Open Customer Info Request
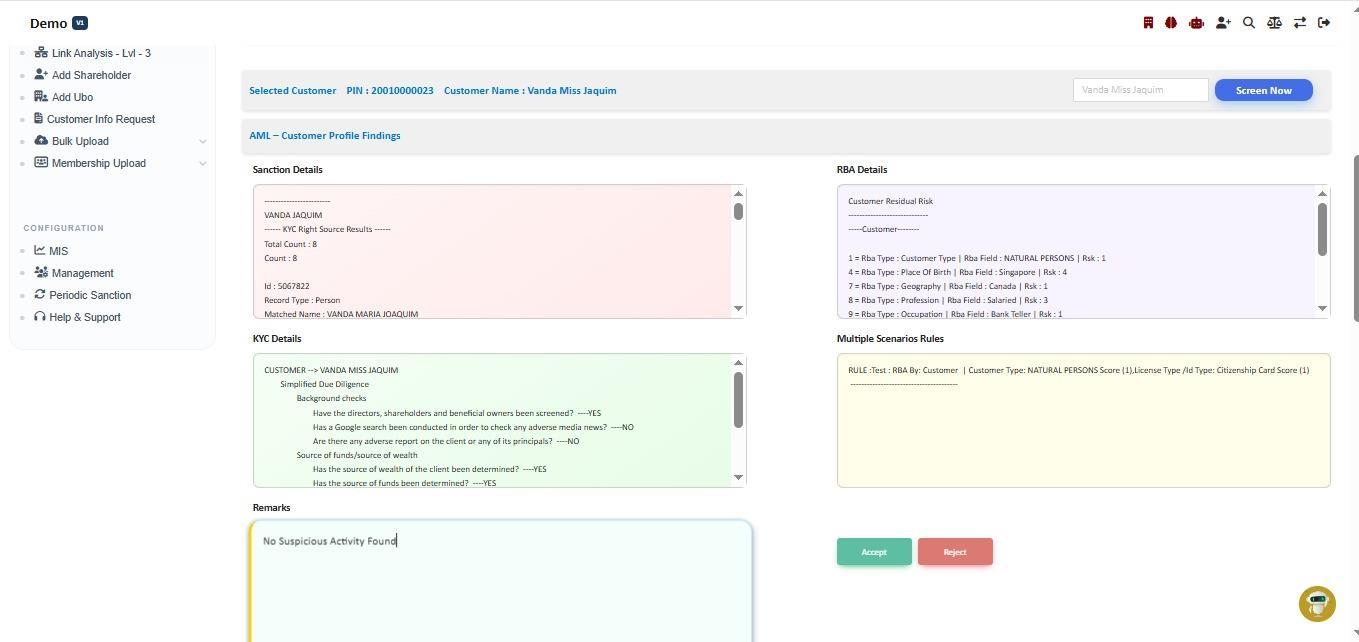The width and height of the screenshot is (1359, 642). 101,119
